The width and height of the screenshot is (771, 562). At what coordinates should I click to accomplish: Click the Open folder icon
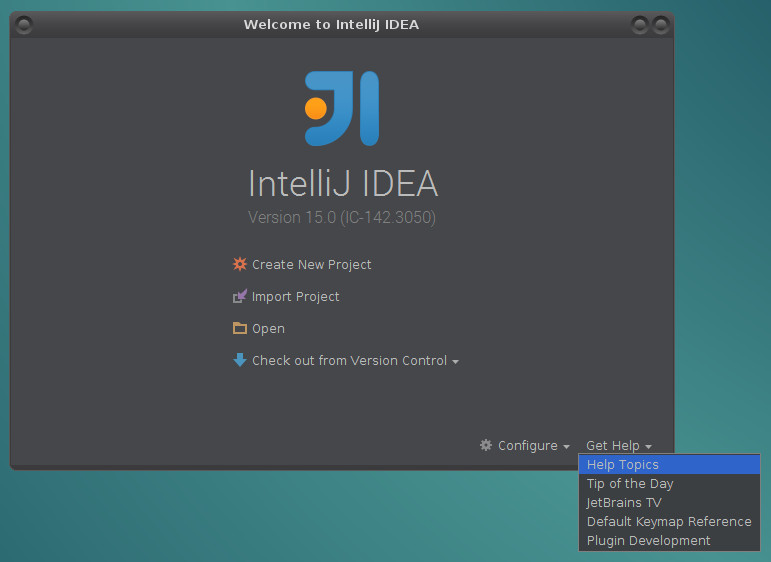[239, 328]
